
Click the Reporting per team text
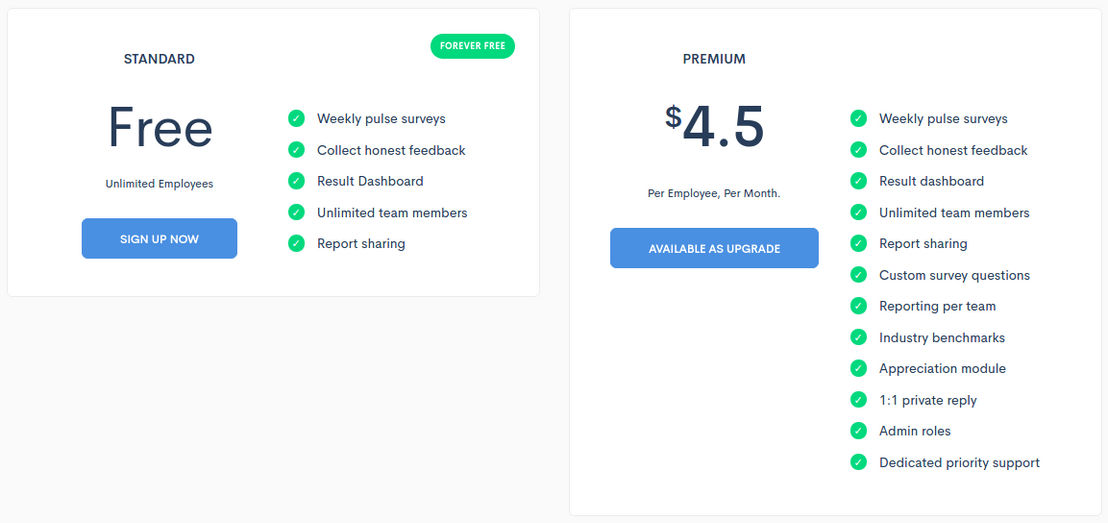pos(937,306)
